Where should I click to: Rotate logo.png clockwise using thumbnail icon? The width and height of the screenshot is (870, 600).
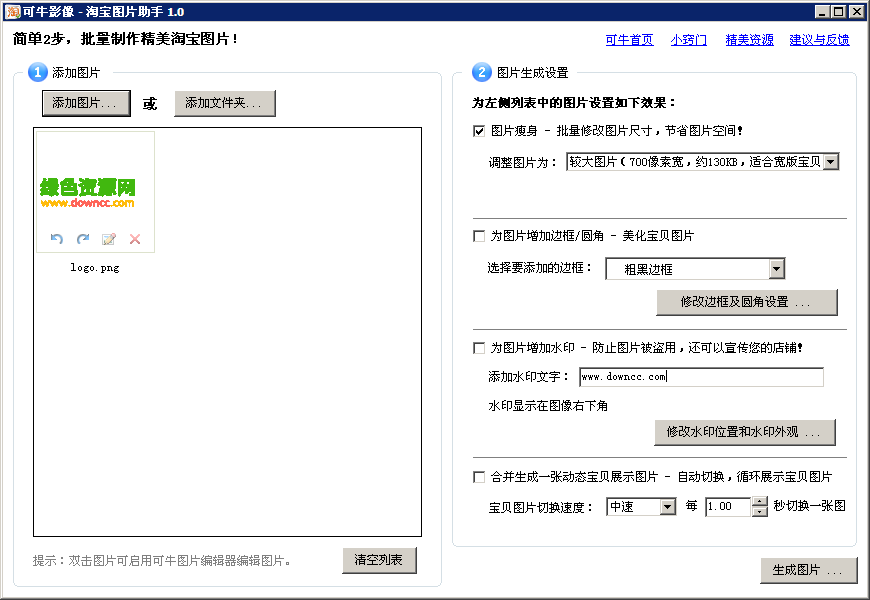click(84, 239)
